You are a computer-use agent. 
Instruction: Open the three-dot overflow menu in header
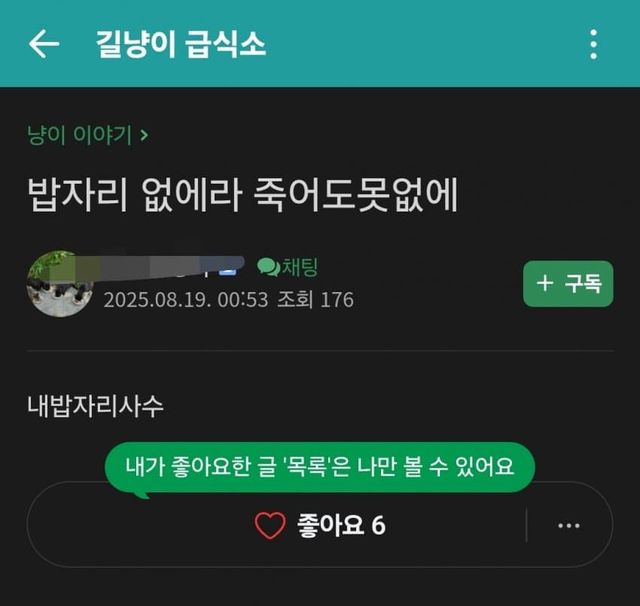tap(594, 44)
